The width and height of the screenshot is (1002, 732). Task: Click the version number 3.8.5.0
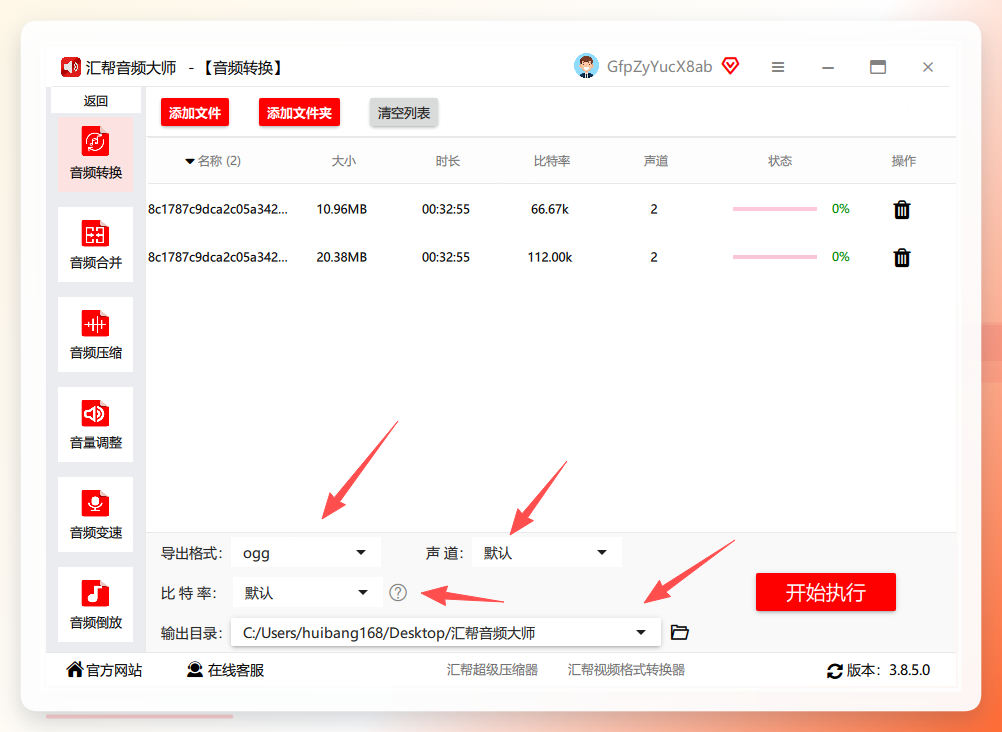click(909, 670)
